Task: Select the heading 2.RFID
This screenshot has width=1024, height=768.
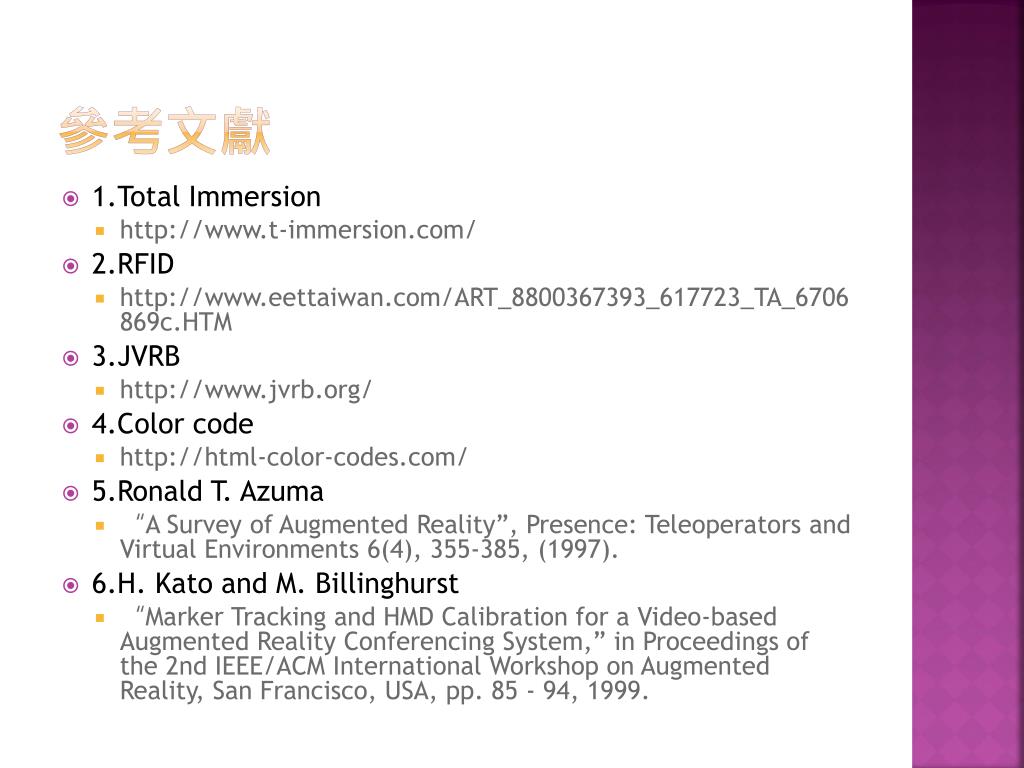Action: pyautogui.click(x=133, y=264)
